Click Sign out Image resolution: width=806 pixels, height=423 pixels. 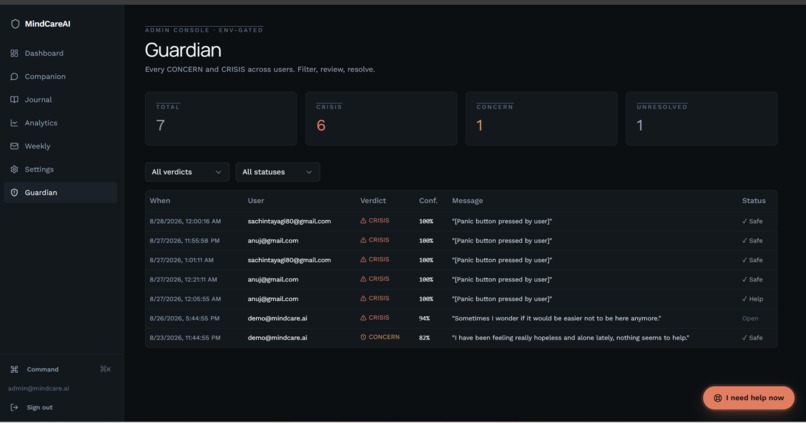pos(32,408)
